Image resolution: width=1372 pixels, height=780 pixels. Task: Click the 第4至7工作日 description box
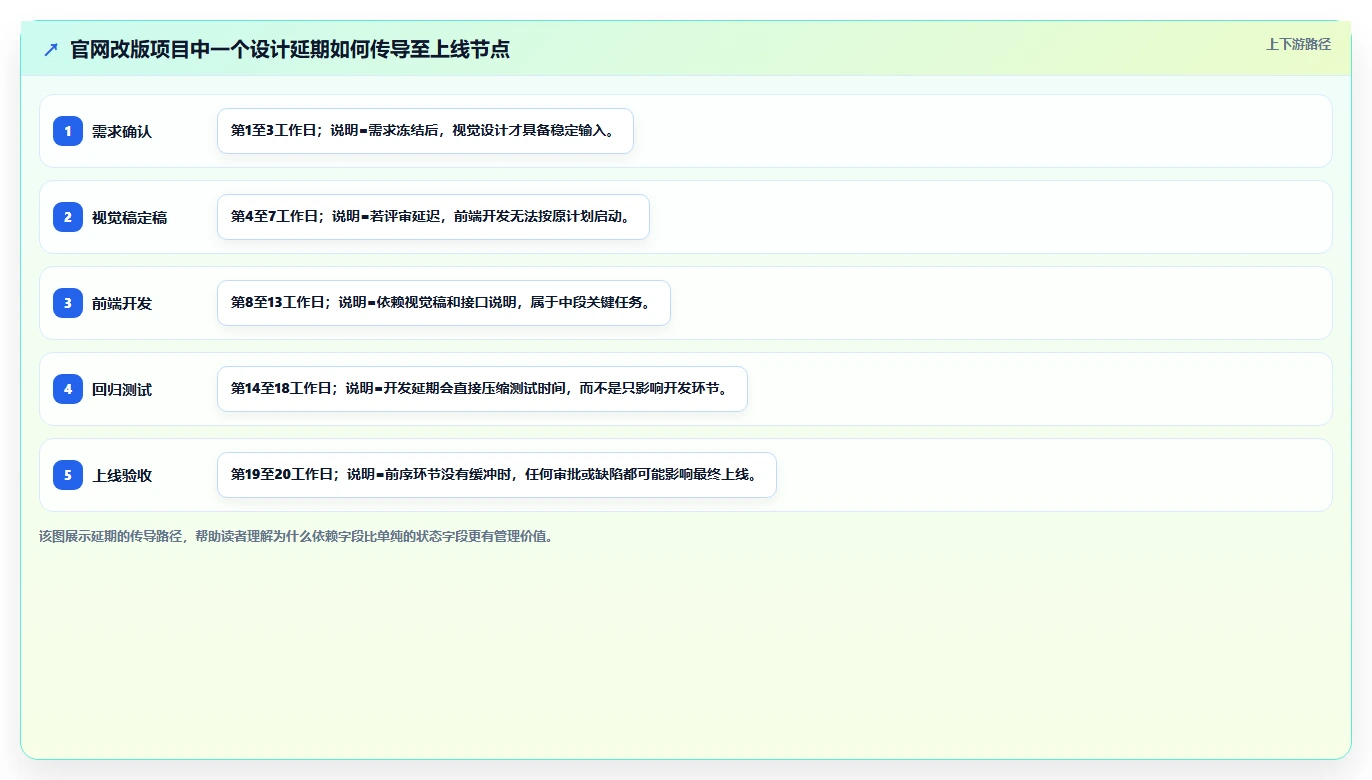(433, 217)
